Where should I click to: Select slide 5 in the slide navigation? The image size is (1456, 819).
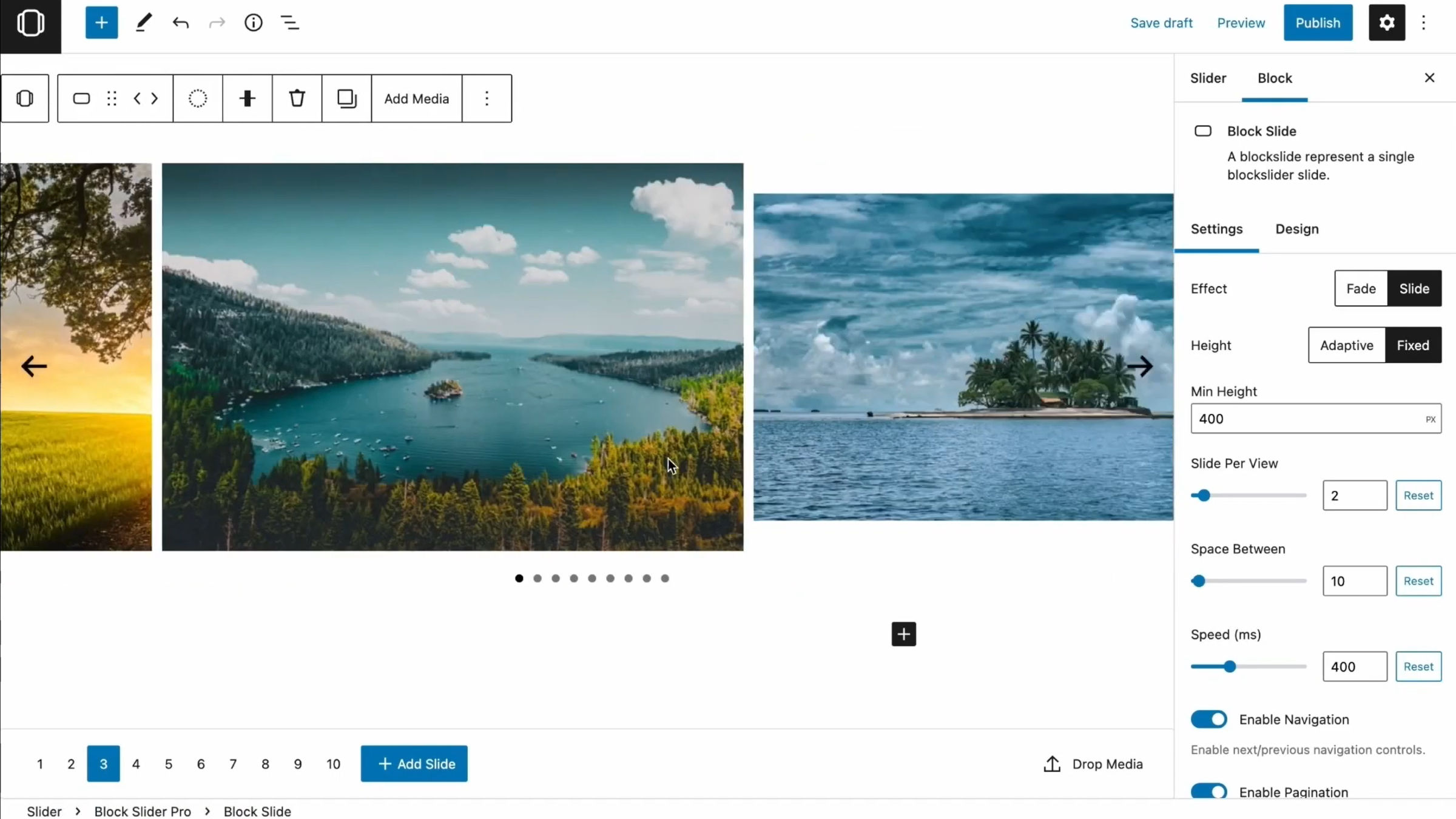(168, 763)
